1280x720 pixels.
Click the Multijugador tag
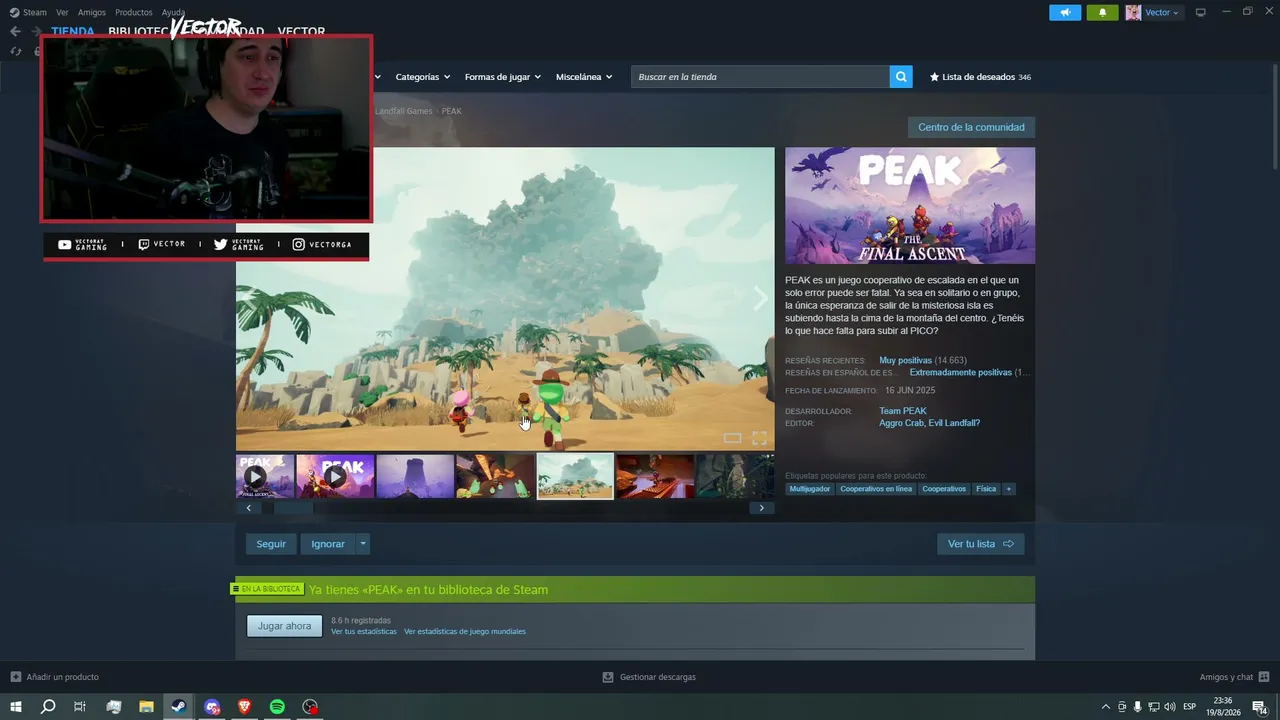click(810, 489)
